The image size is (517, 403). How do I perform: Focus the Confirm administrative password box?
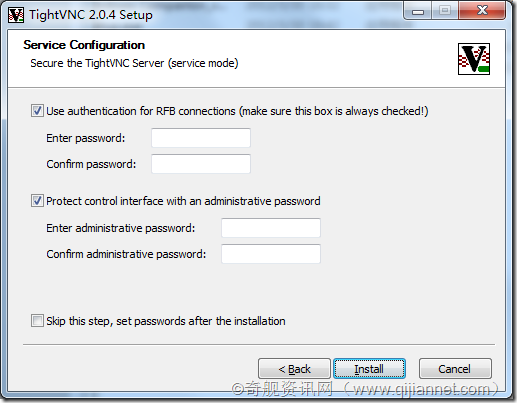click(x=271, y=254)
